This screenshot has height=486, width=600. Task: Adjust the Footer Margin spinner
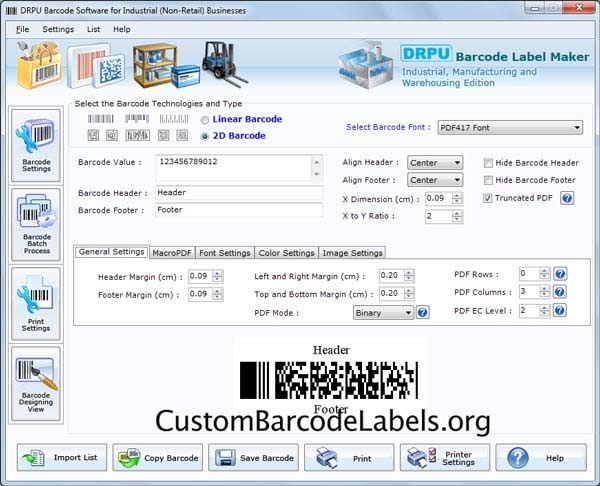(x=217, y=294)
